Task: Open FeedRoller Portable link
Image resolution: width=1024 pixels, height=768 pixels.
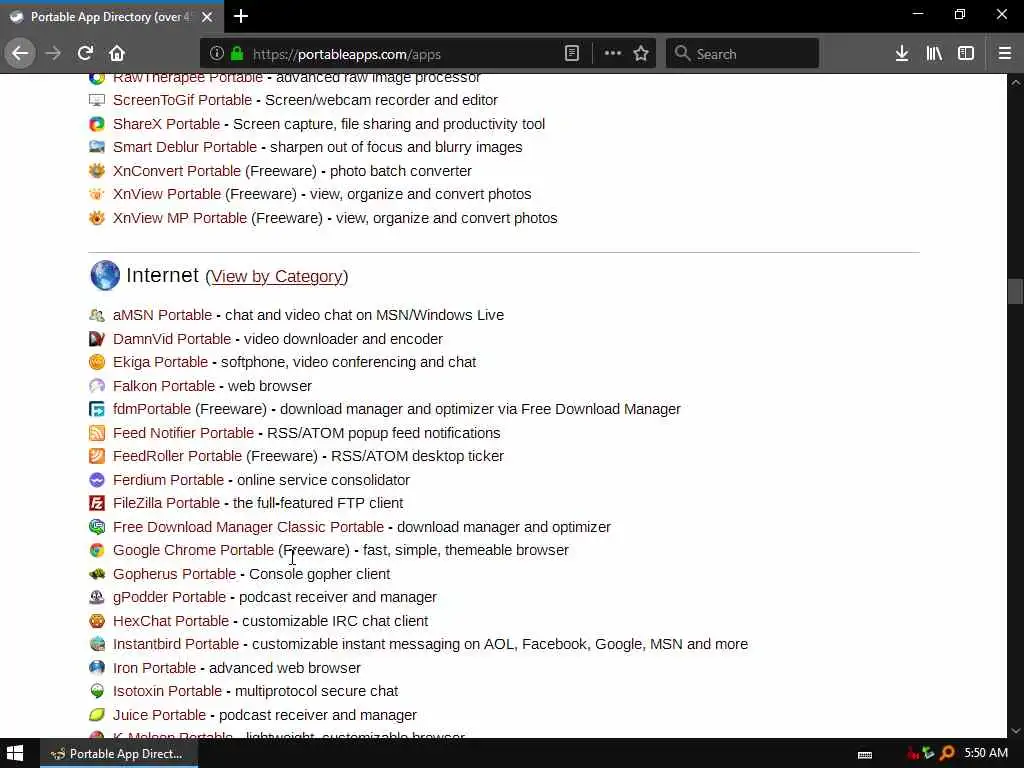Action: point(177,456)
